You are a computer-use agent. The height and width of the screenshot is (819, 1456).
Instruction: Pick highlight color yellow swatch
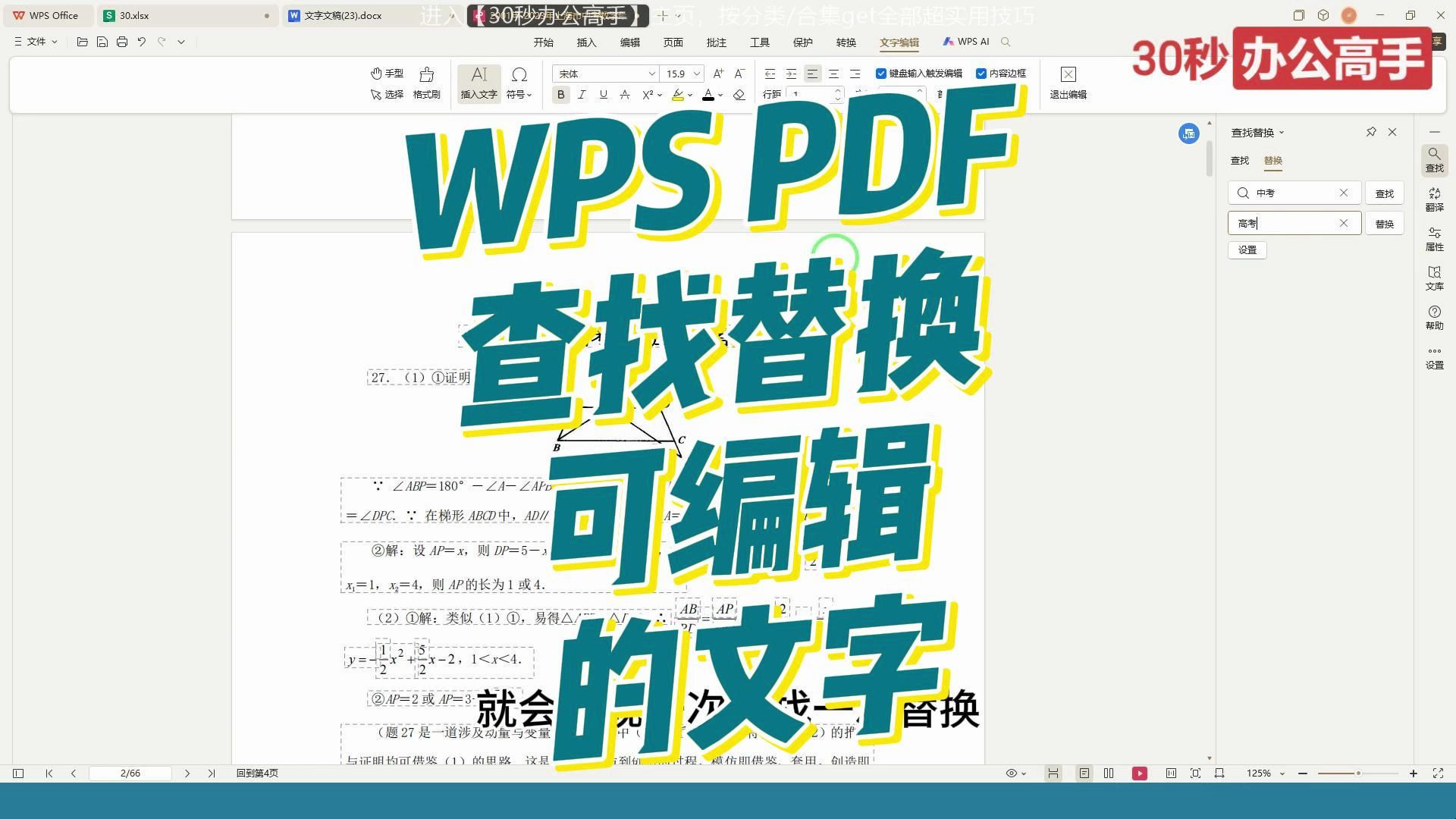[678, 95]
